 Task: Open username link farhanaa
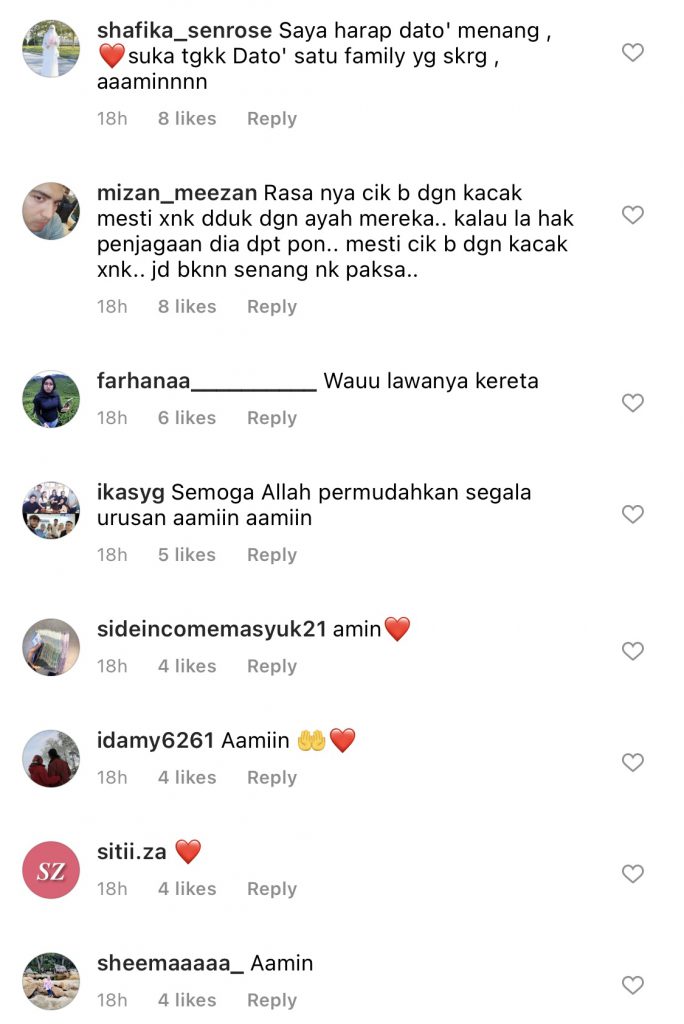click(206, 381)
